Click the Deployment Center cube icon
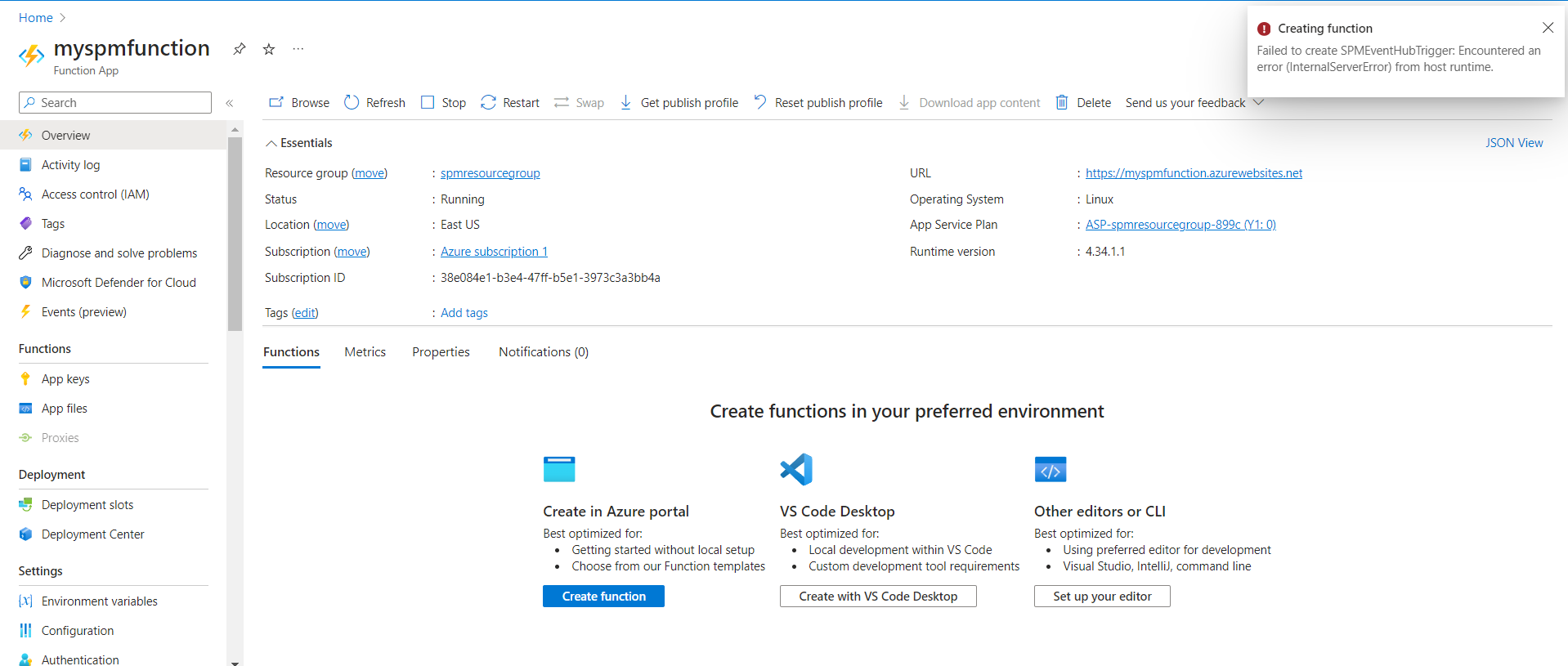 click(25, 534)
